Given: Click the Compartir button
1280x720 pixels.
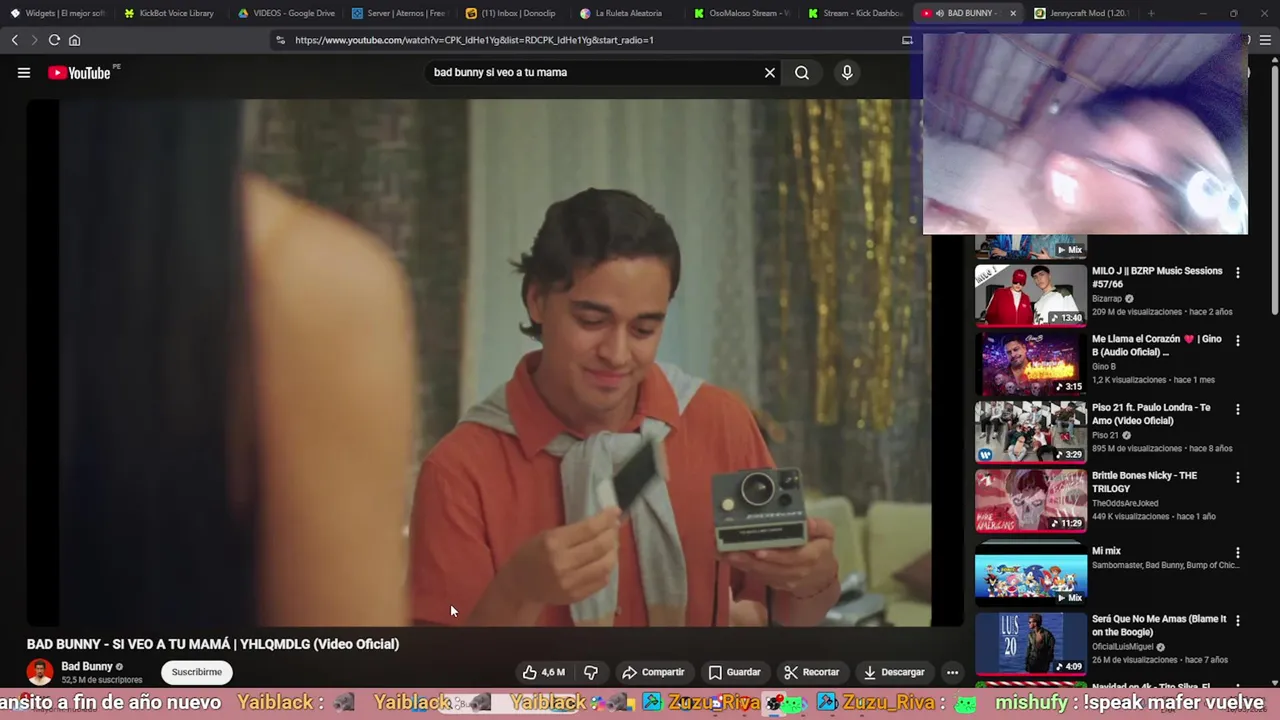Looking at the screenshot, I should 652,672.
